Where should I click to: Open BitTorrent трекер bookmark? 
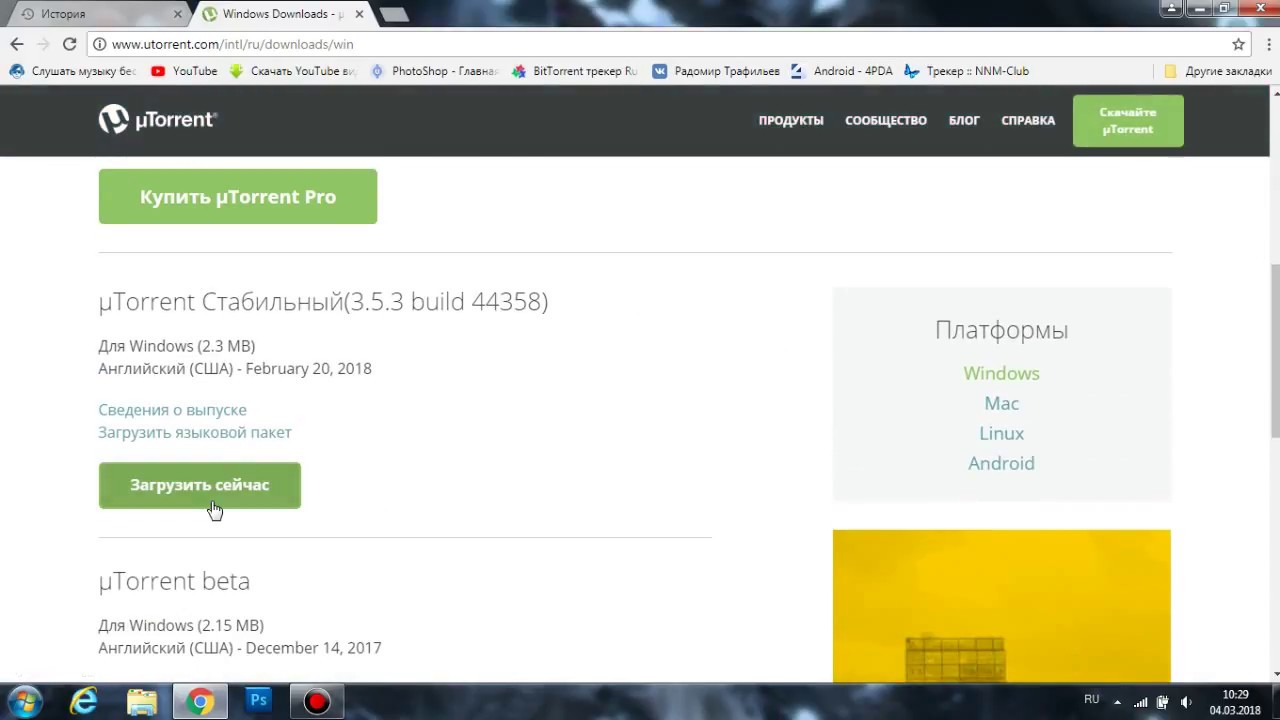tap(574, 71)
